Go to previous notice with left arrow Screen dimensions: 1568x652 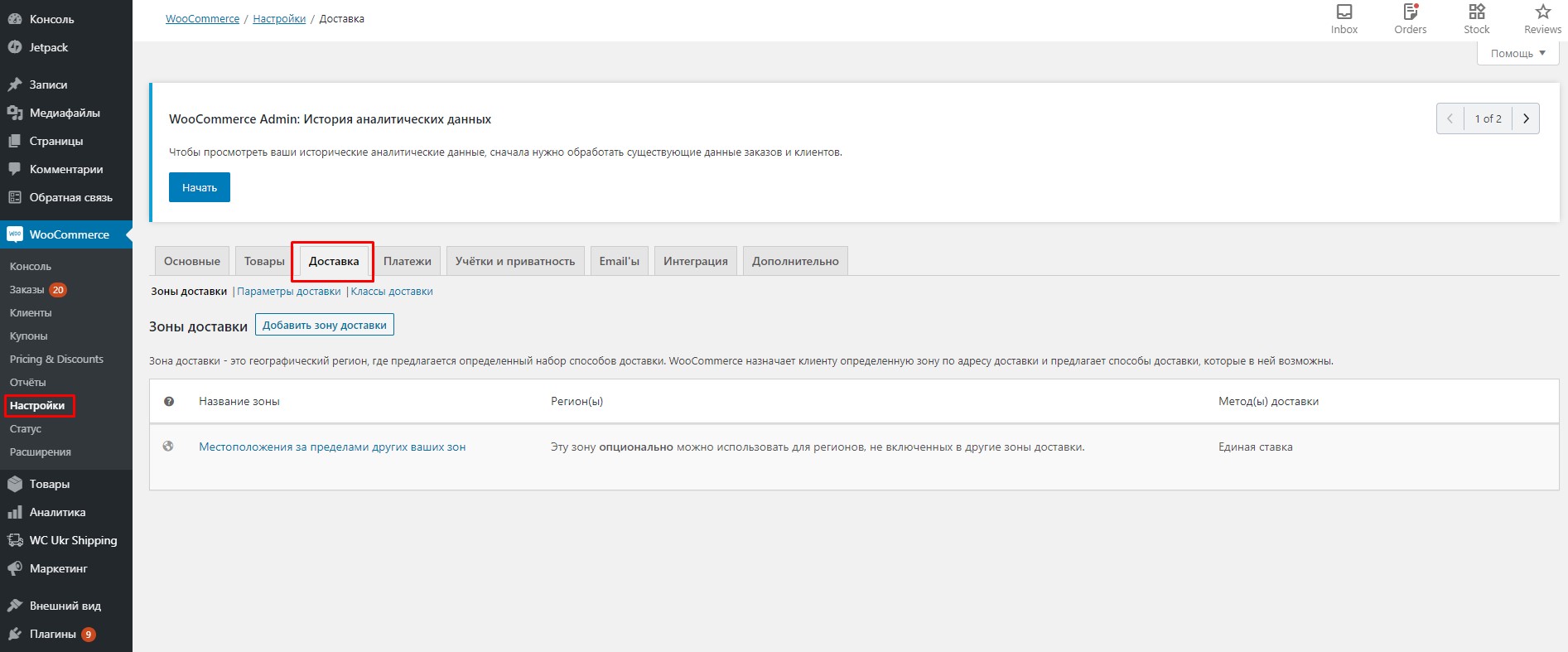click(x=1450, y=118)
